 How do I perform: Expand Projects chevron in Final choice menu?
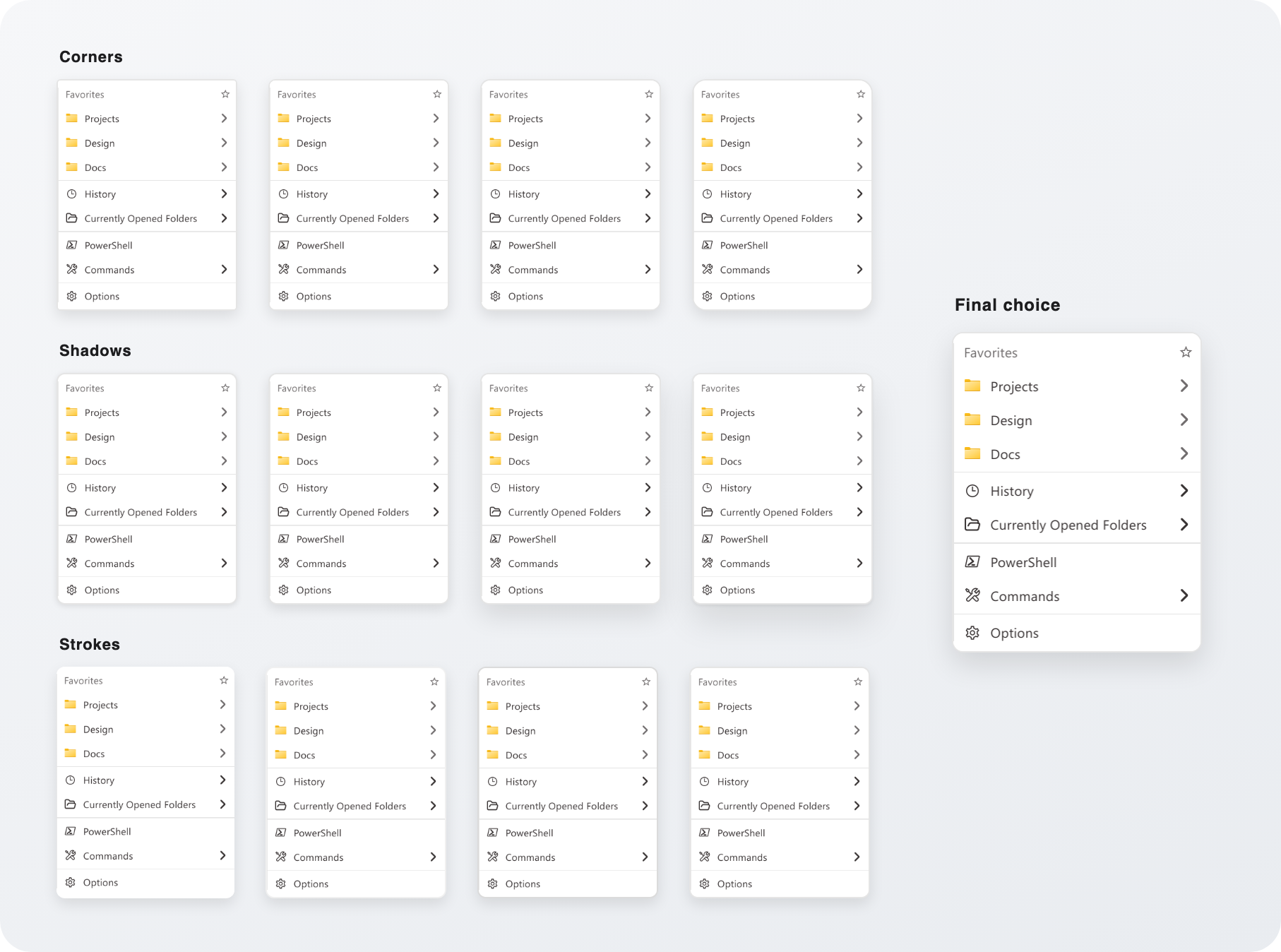click(x=1184, y=386)
